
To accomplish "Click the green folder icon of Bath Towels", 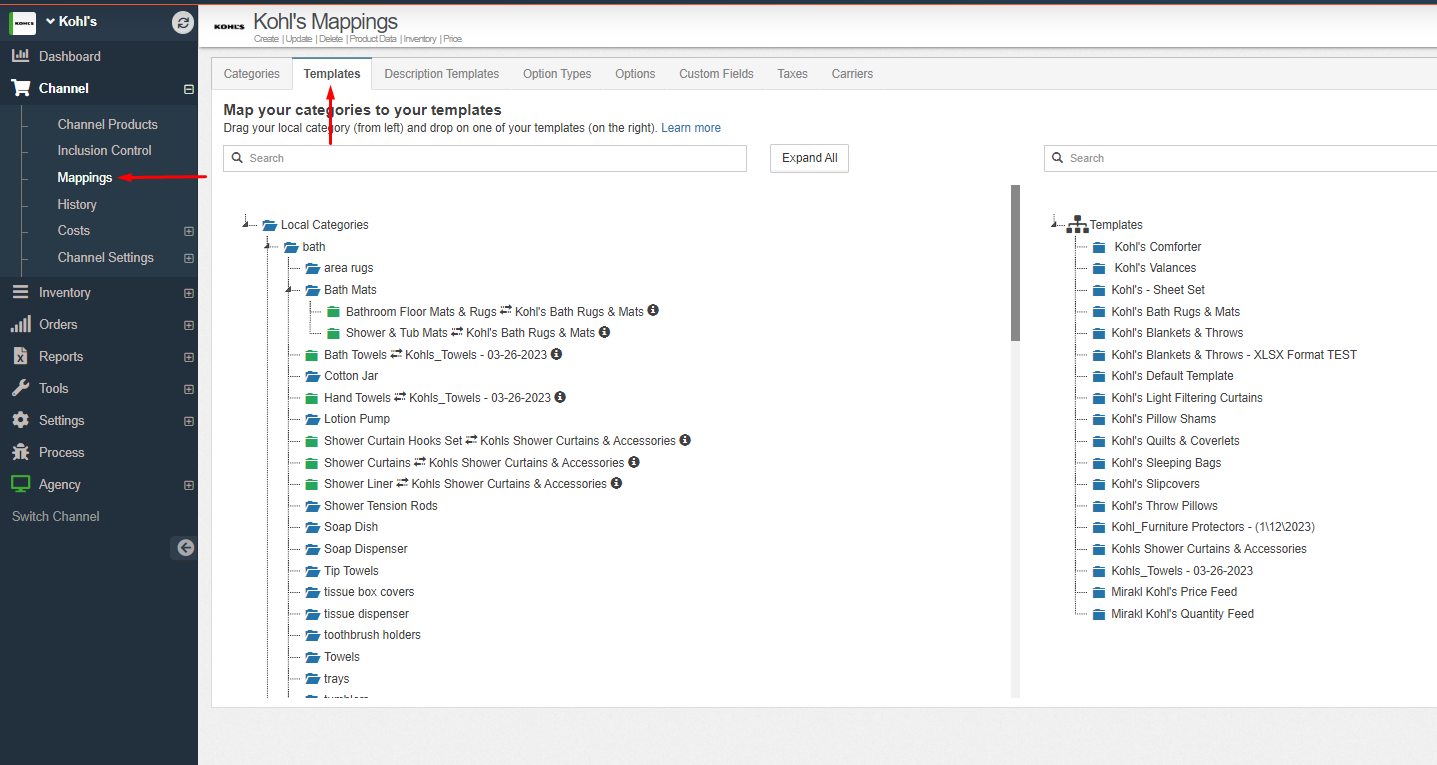I will click(312, 355).
